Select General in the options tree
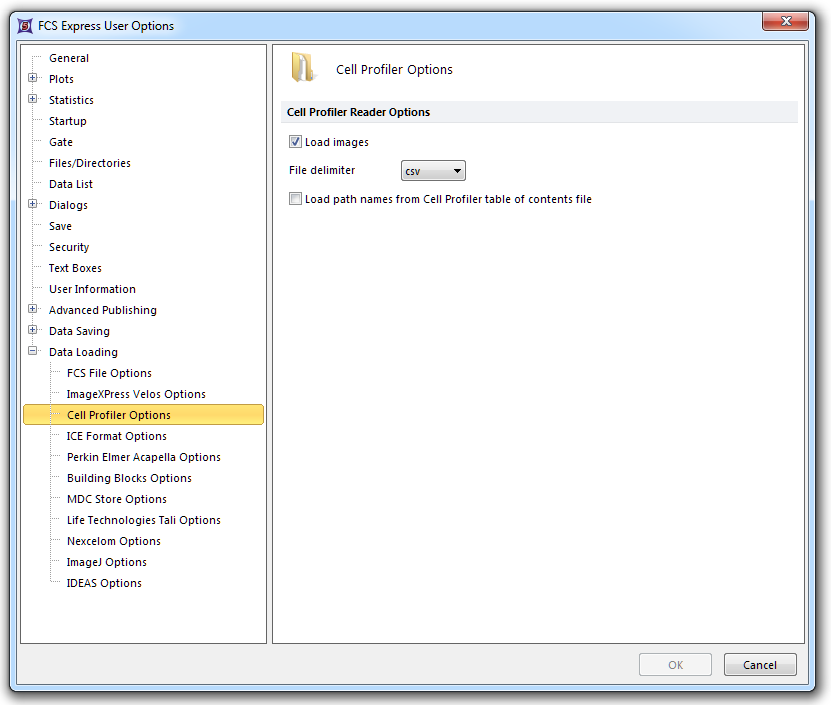831x705 pixels. click(69, 58)
